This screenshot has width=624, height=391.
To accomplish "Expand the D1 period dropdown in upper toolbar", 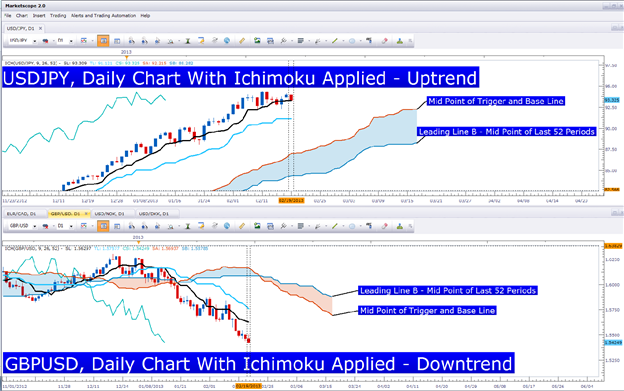I will tap(65, 41).
